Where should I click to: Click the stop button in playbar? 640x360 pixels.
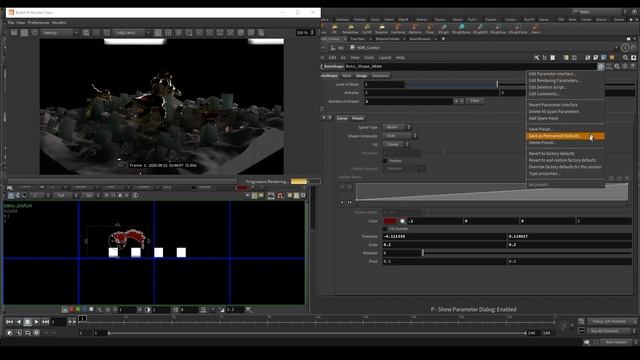[x=27, y=322]
